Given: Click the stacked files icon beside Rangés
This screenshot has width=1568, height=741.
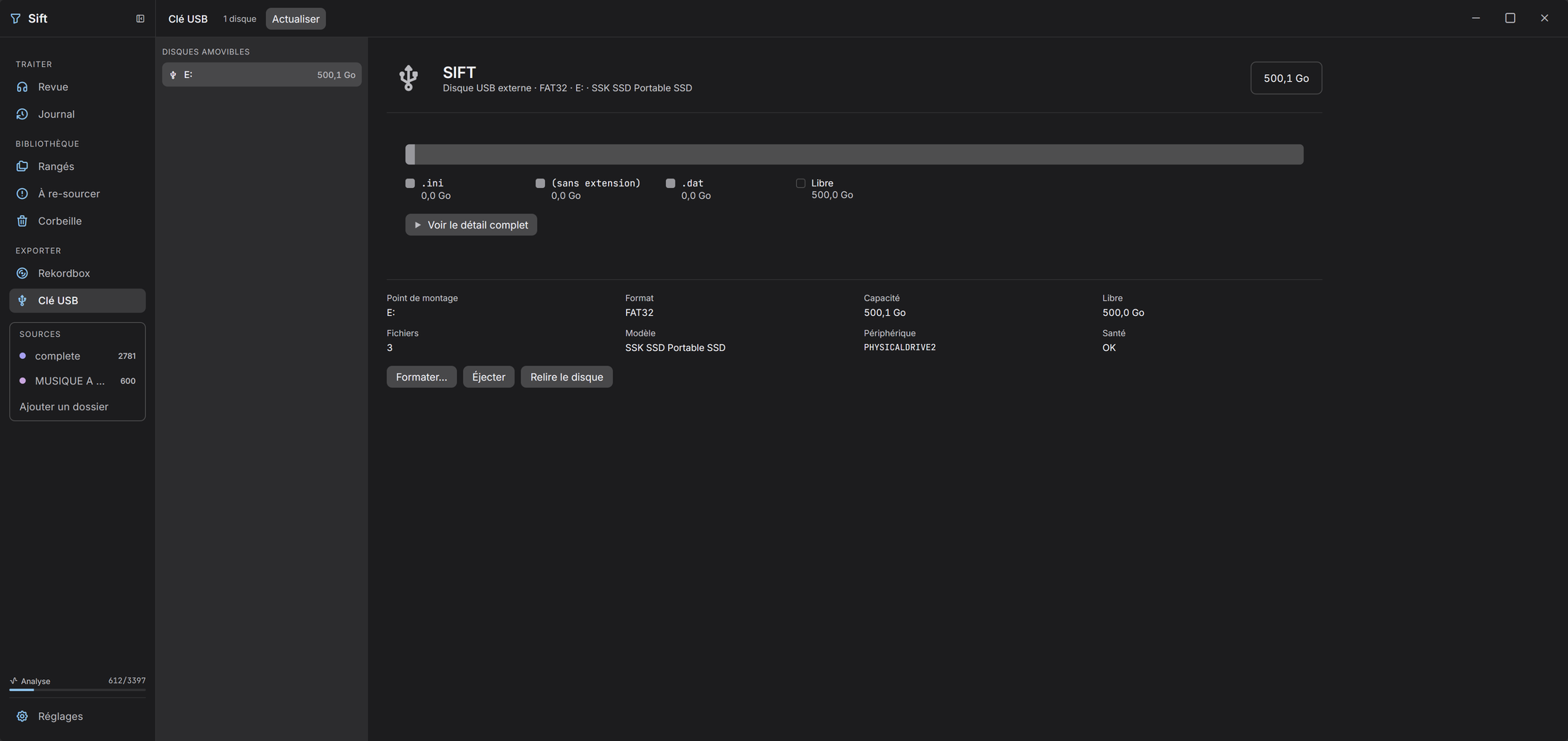Looking at the screenshot, I should (23, 166).
